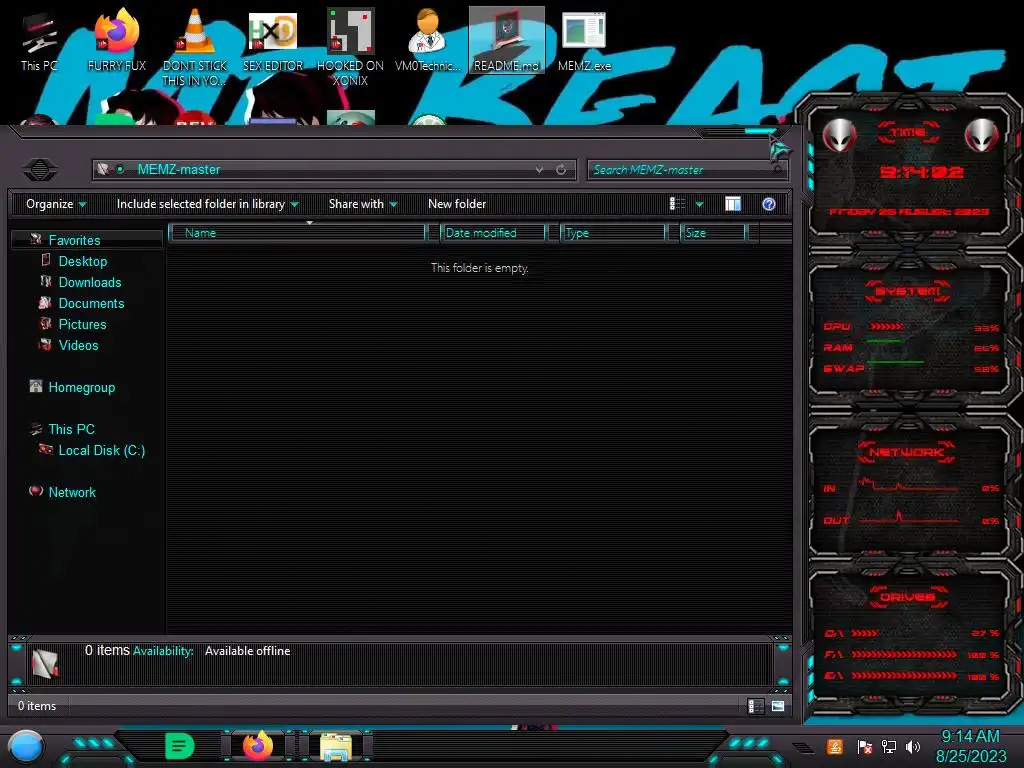Open File Explorer from the taskbar

336,747
